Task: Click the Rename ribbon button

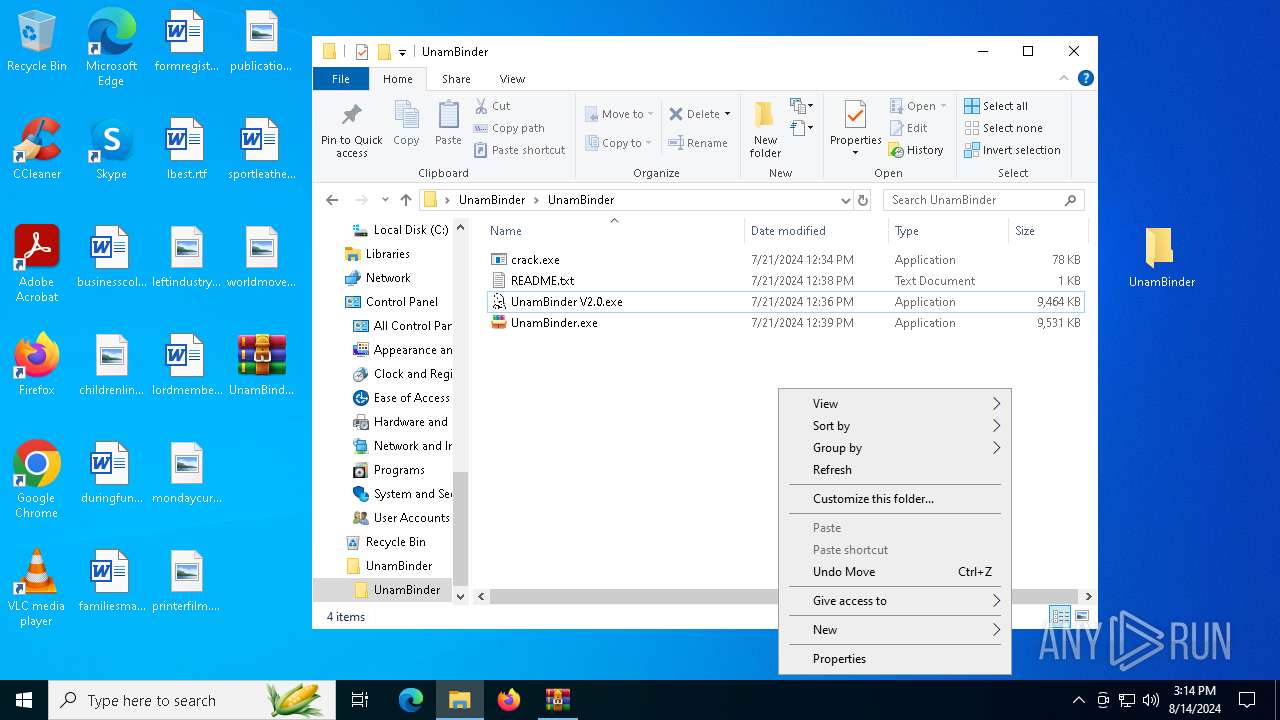Action: (698, 143)
